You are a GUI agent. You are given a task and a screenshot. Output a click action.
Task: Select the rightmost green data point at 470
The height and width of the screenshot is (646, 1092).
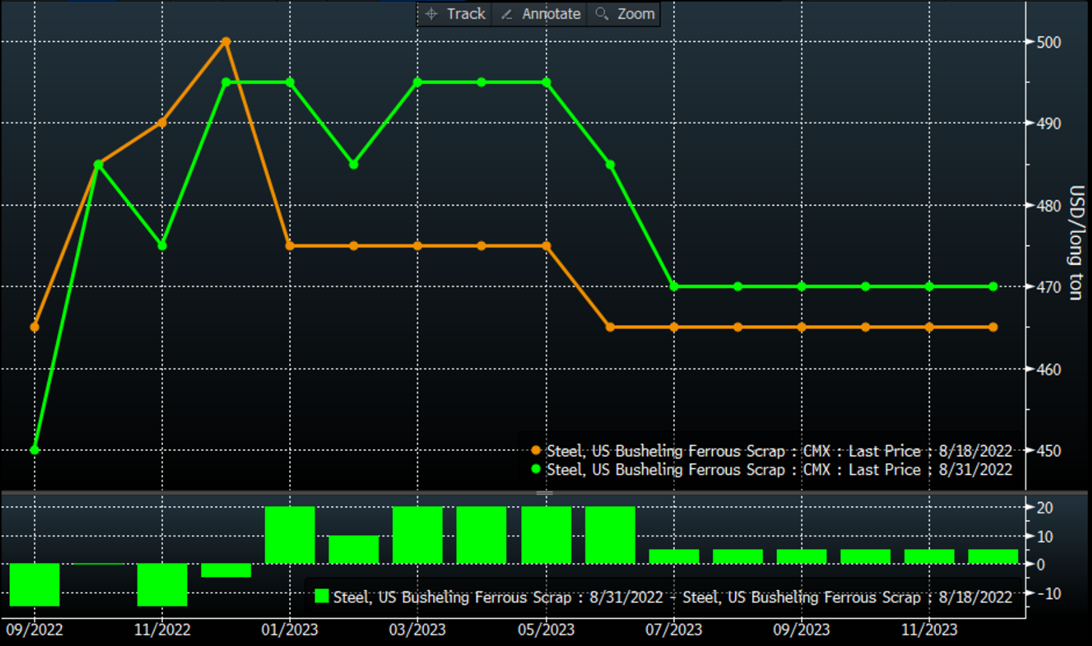[993, 287]
